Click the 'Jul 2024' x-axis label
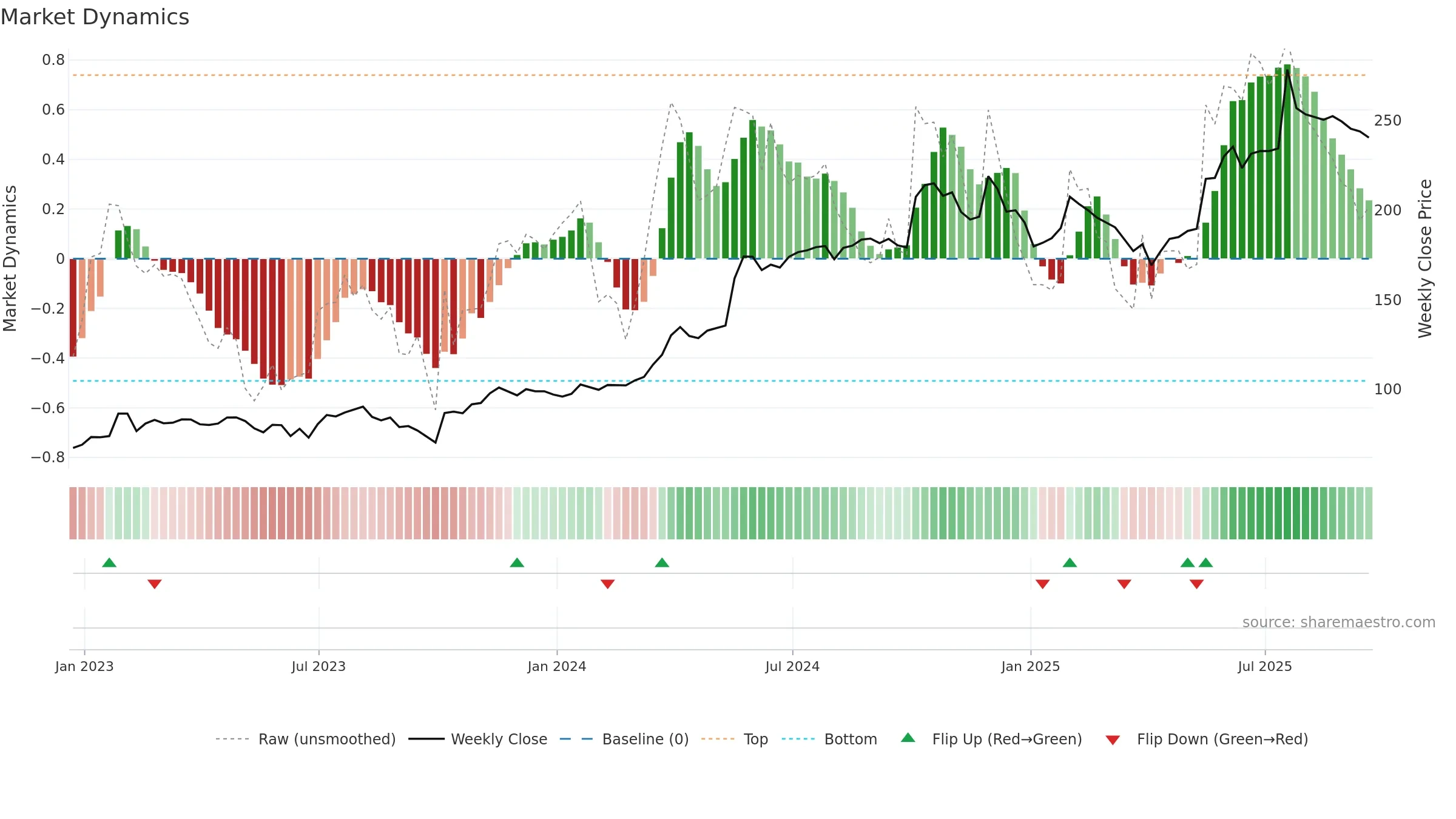Screen dimensions: 1456x819 (x=792, y=666)
